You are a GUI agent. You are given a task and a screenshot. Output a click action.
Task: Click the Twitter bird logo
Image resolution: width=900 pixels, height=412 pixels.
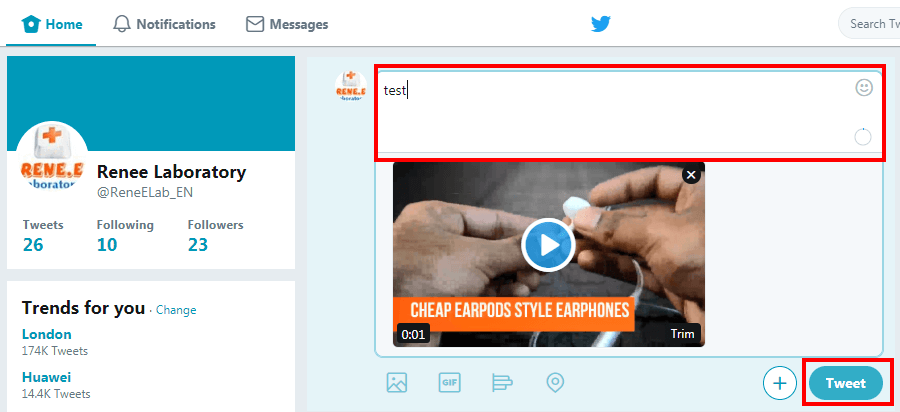click(x=600, y=23)
